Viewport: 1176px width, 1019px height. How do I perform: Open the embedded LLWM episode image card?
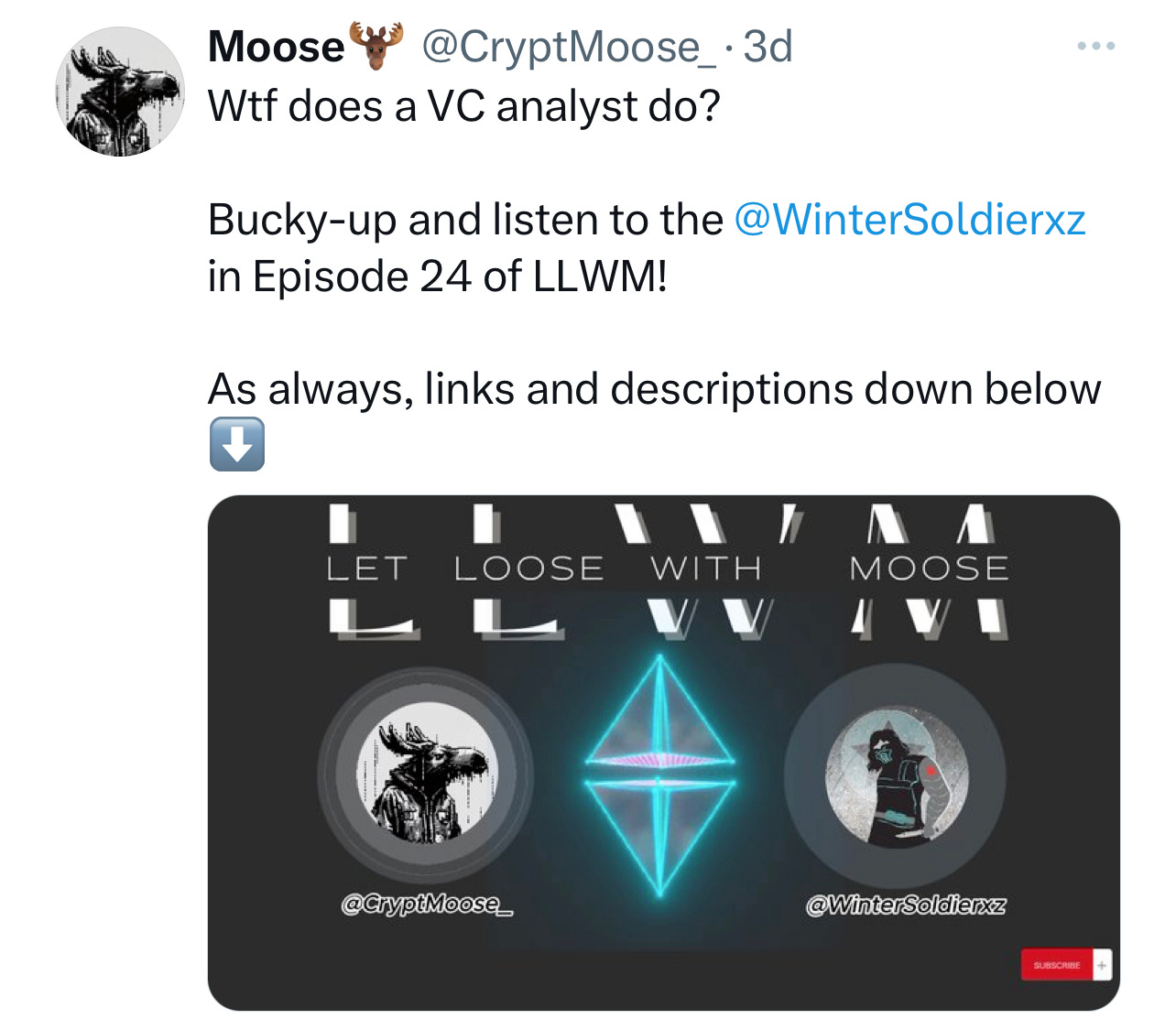pyautogui.click(x=664, y=753)
